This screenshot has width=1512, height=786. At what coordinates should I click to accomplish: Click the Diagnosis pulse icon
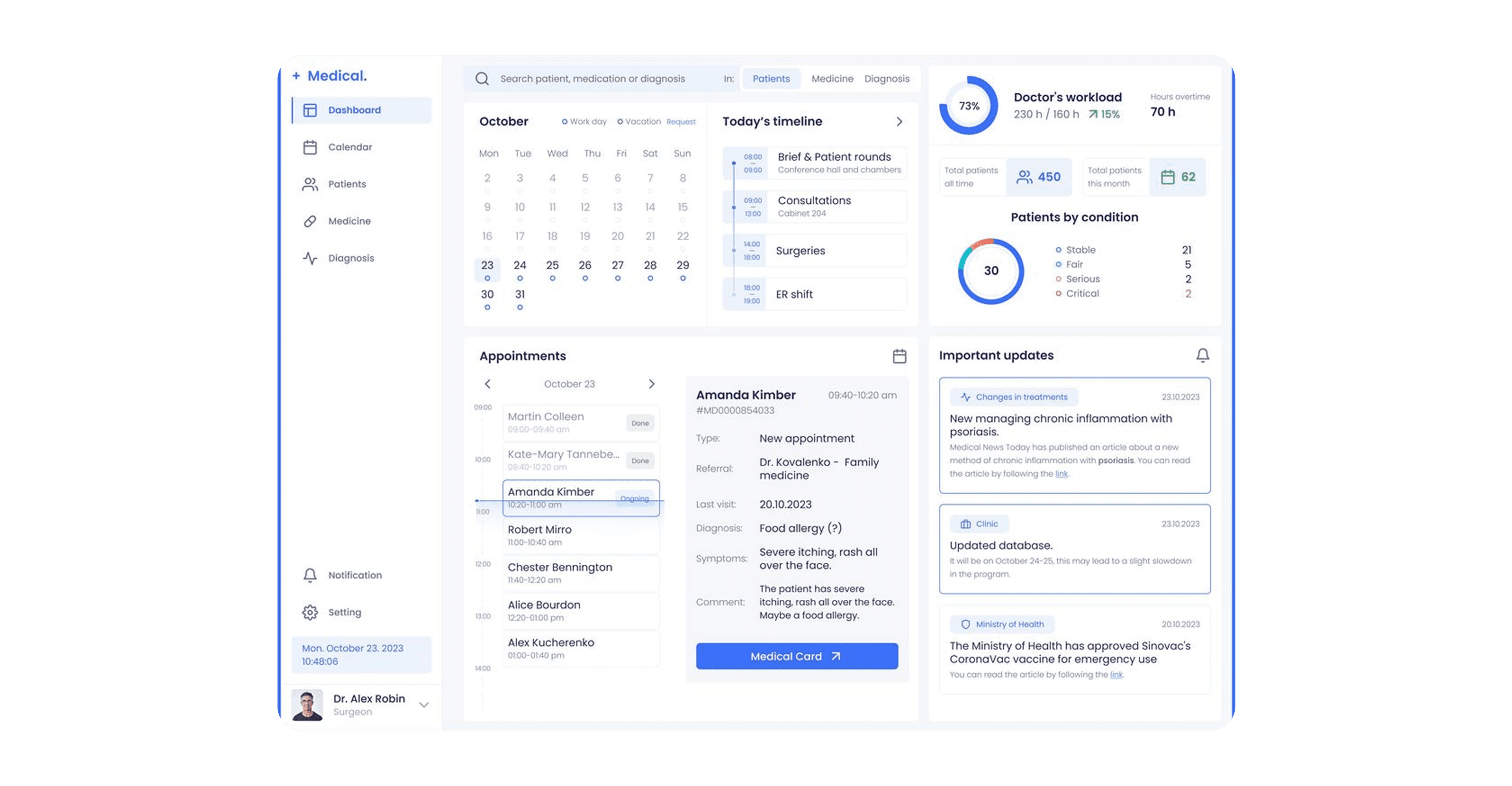310,258
